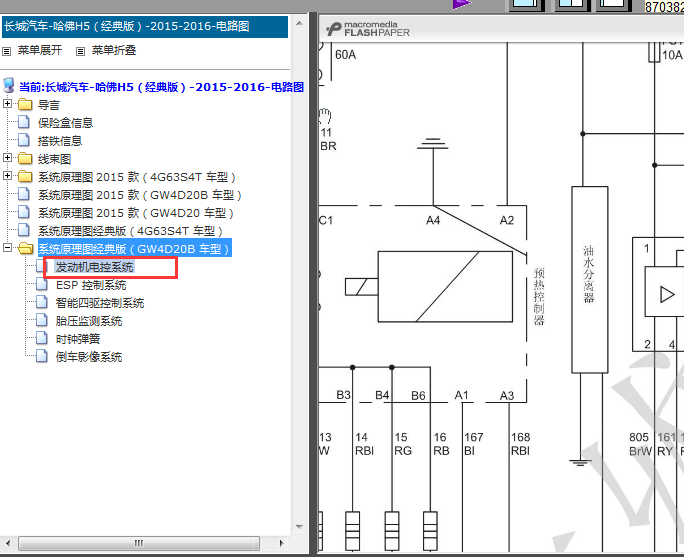
Task: Click the 60A fuse label in the diagram
Action: [345, 55]
